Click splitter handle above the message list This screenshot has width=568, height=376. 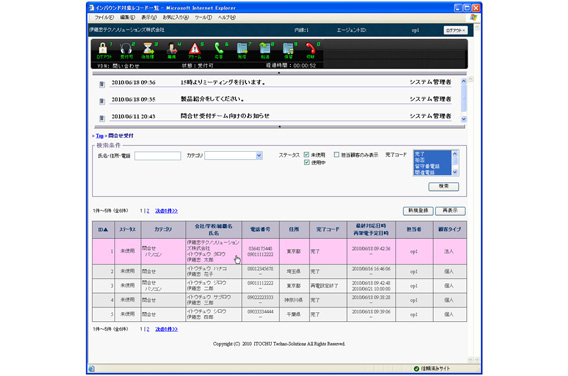point(279,73)
